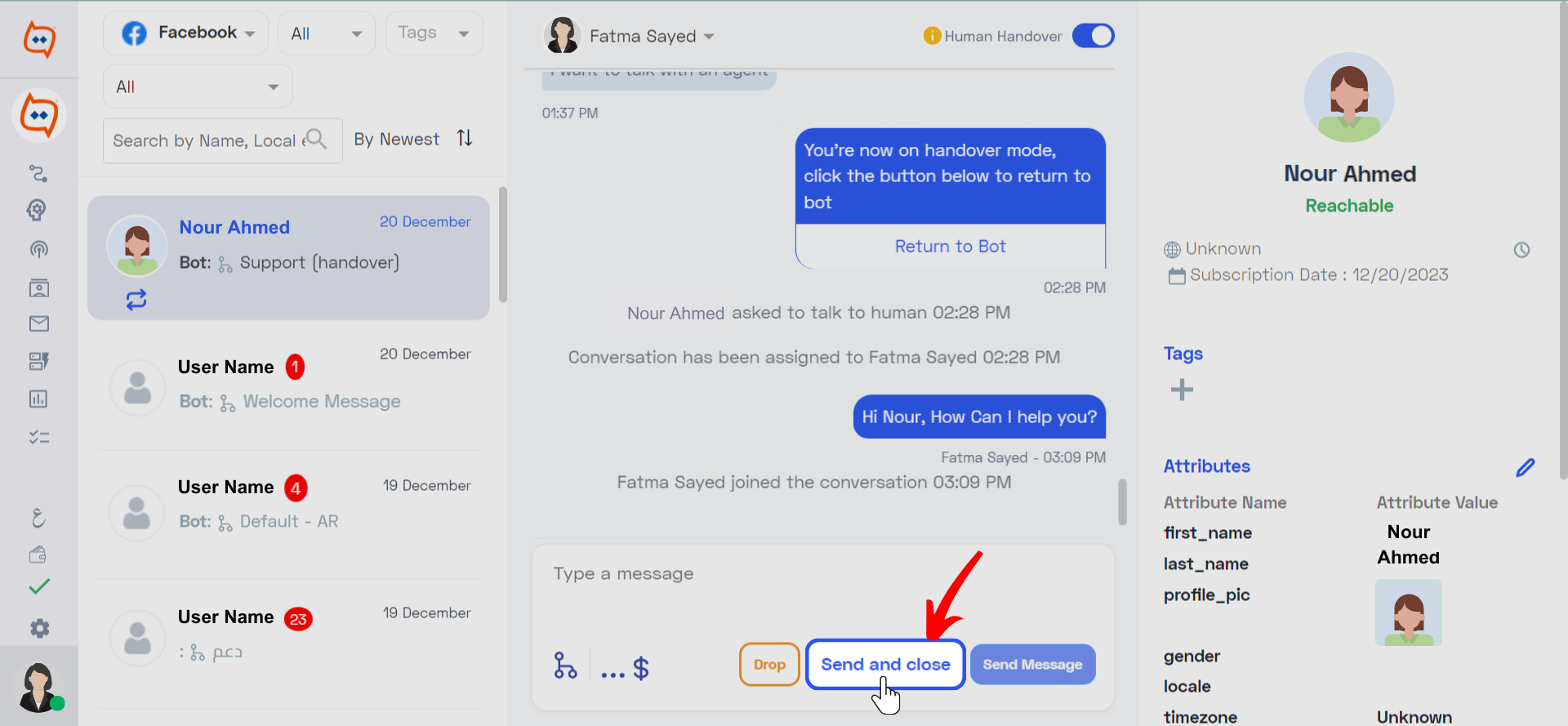
Task: Click the Reachable status text
Action: coord(1349,206)
